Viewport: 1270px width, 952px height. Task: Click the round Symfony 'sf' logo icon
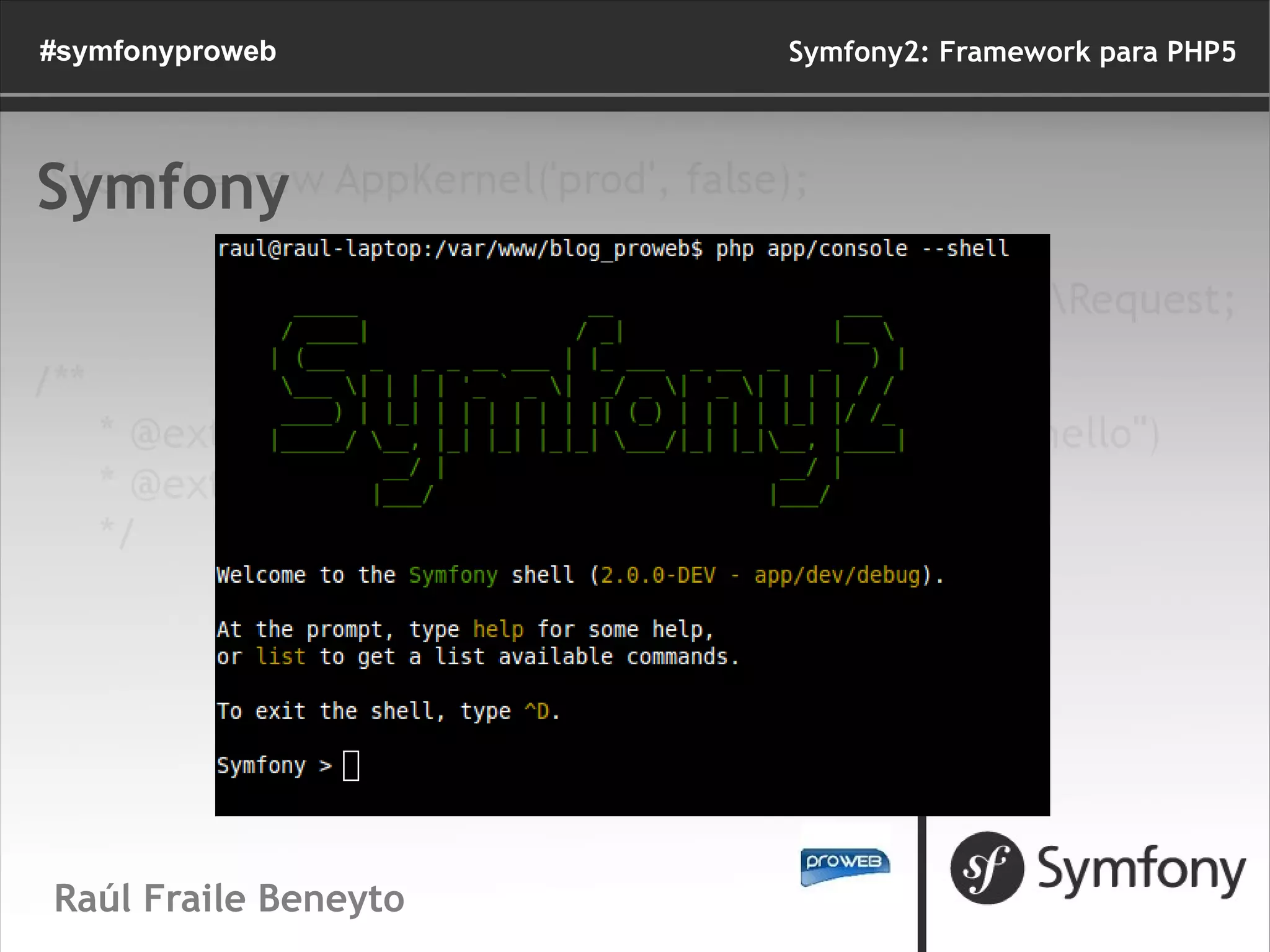click(x=987, y=868)
